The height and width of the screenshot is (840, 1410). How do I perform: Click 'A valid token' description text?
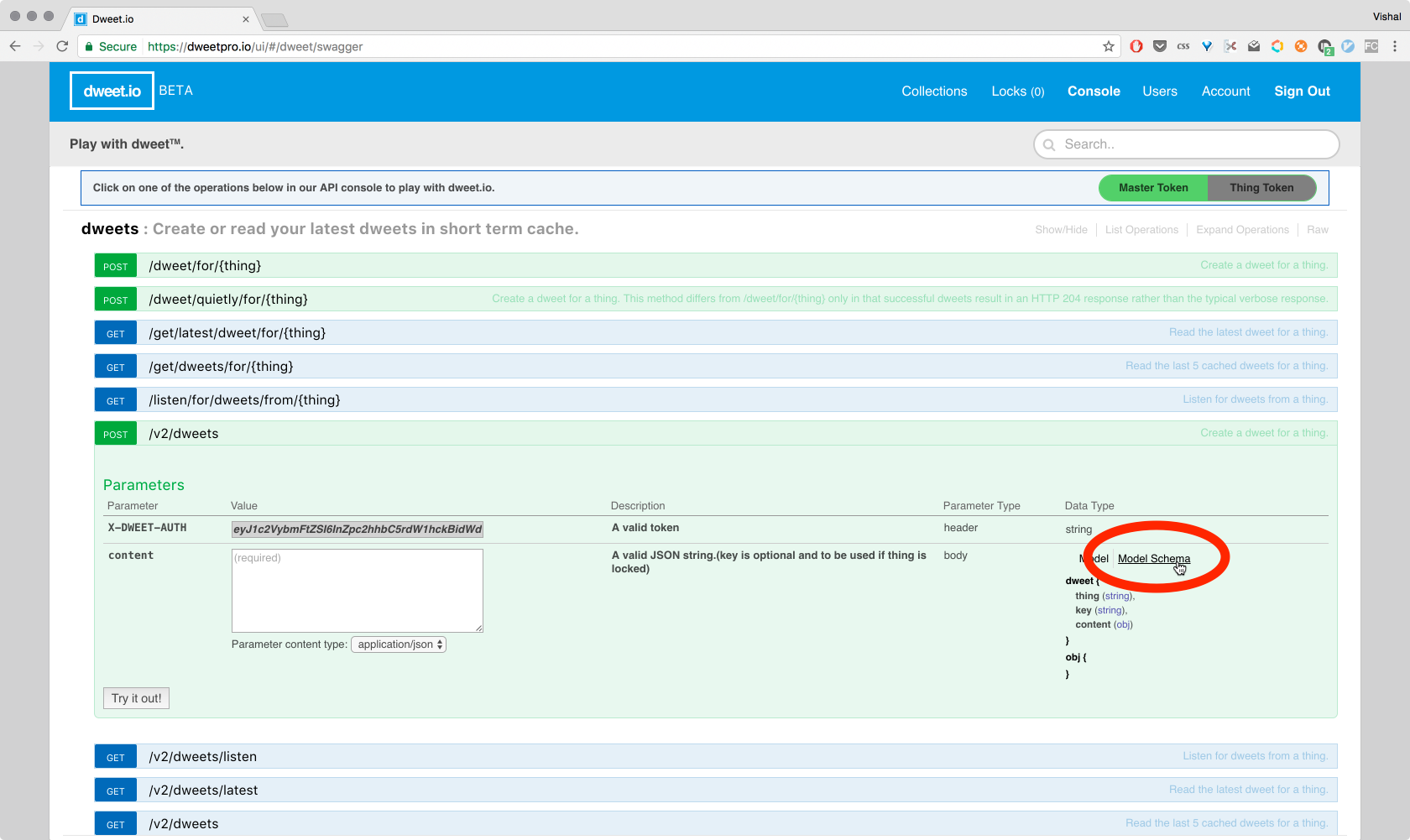[x=645, y=528]
